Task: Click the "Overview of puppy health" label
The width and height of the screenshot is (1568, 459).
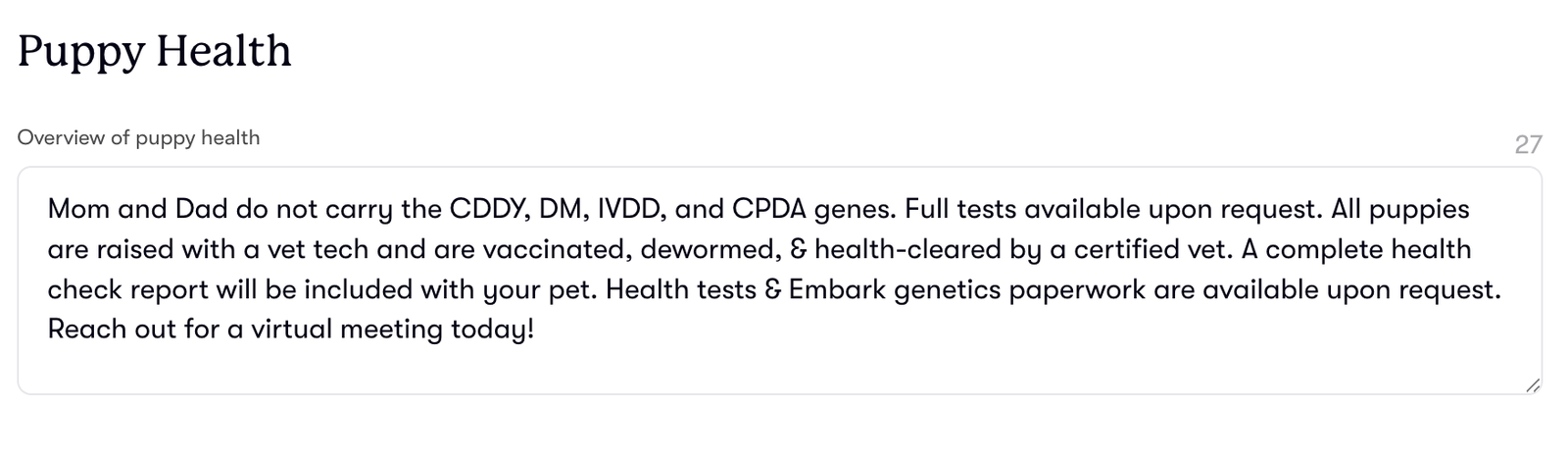Action: point(138,137)
